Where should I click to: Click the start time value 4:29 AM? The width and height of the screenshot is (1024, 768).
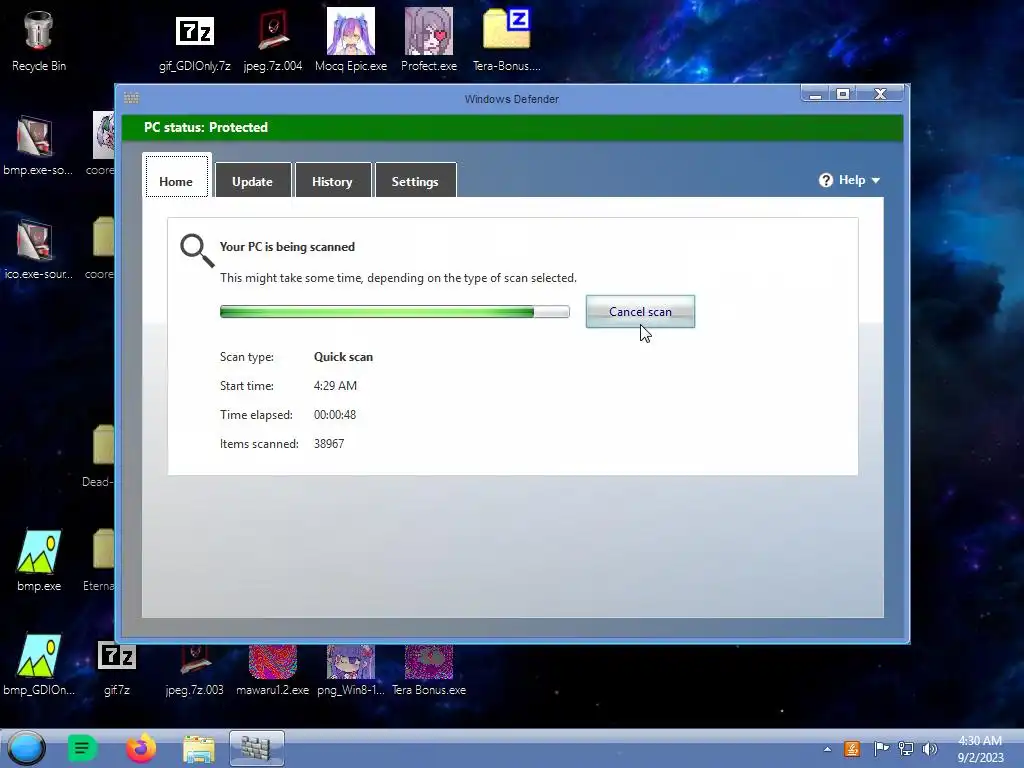tap(335, 385)
